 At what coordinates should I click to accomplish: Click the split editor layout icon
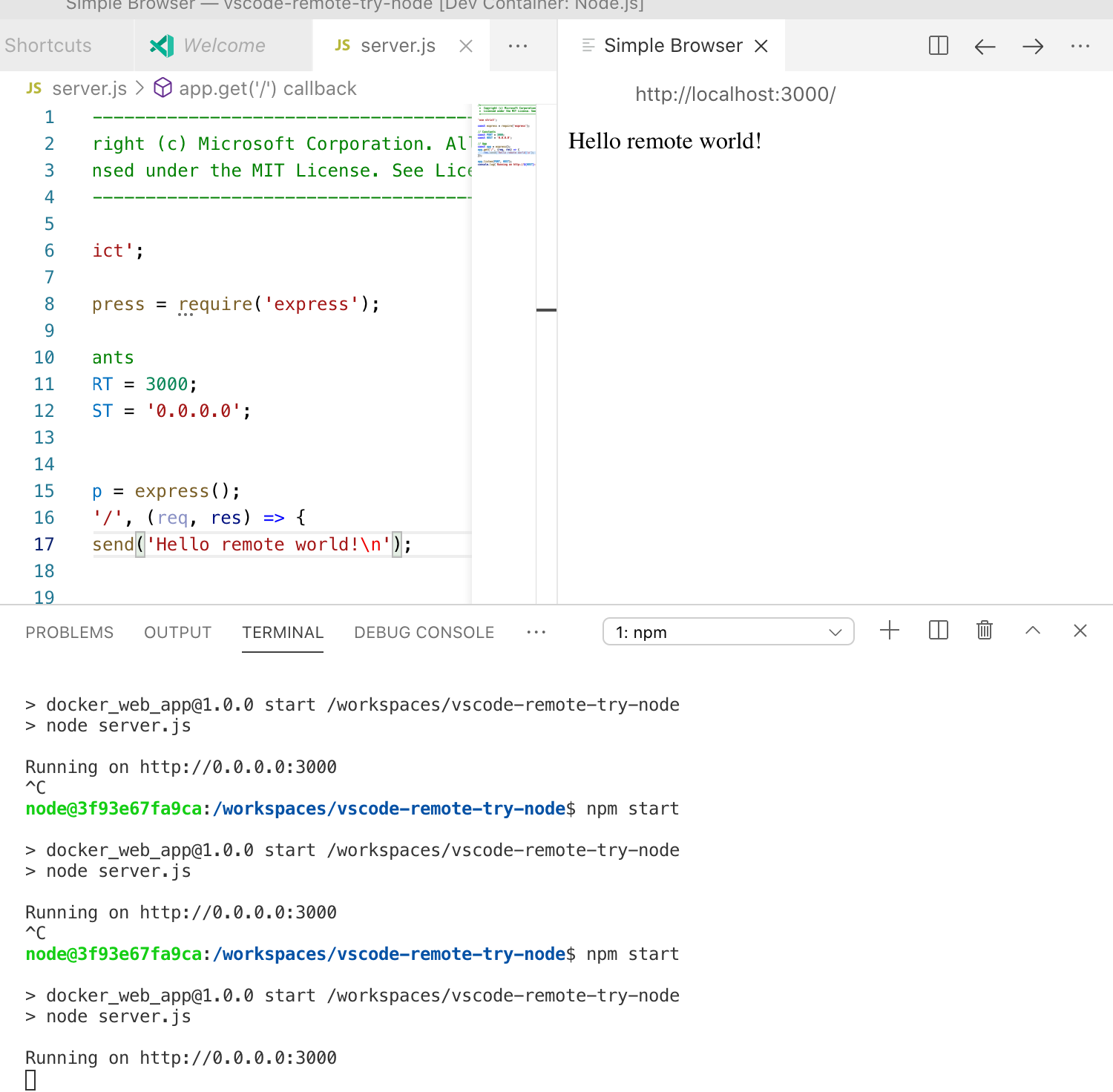tap(937, 45)
